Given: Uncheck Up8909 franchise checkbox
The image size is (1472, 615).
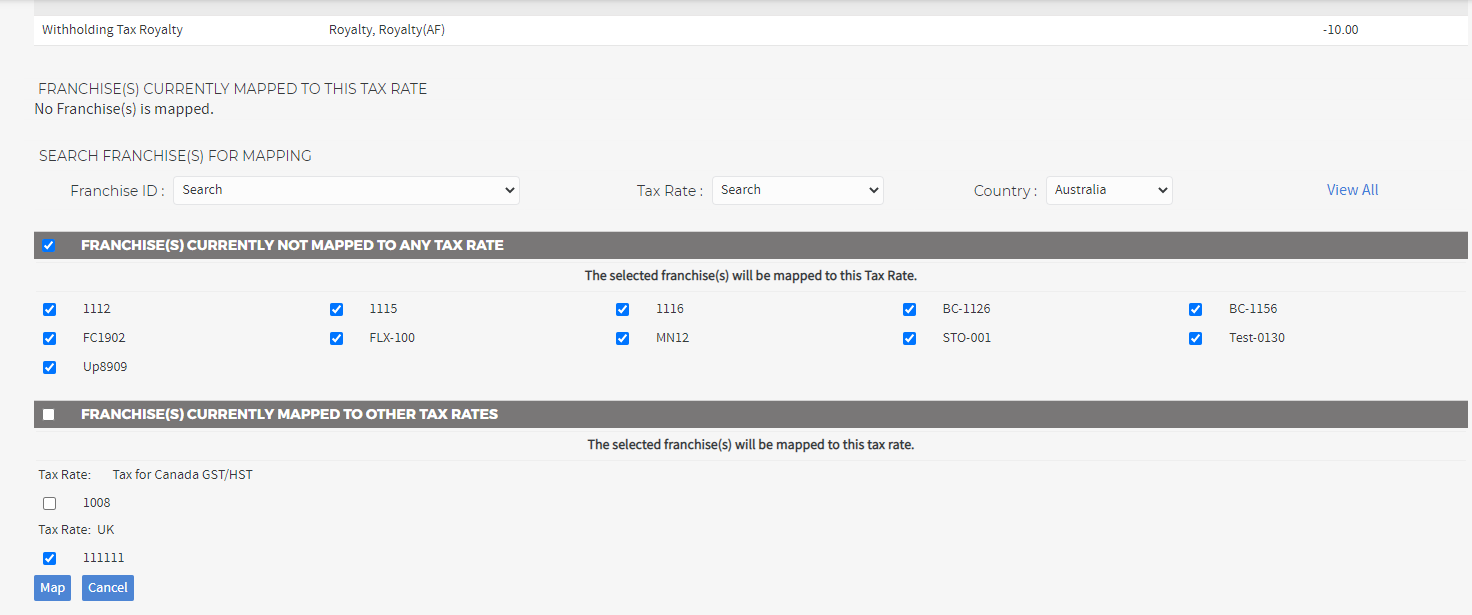Looking at the screenshot, I should (49, 368).
